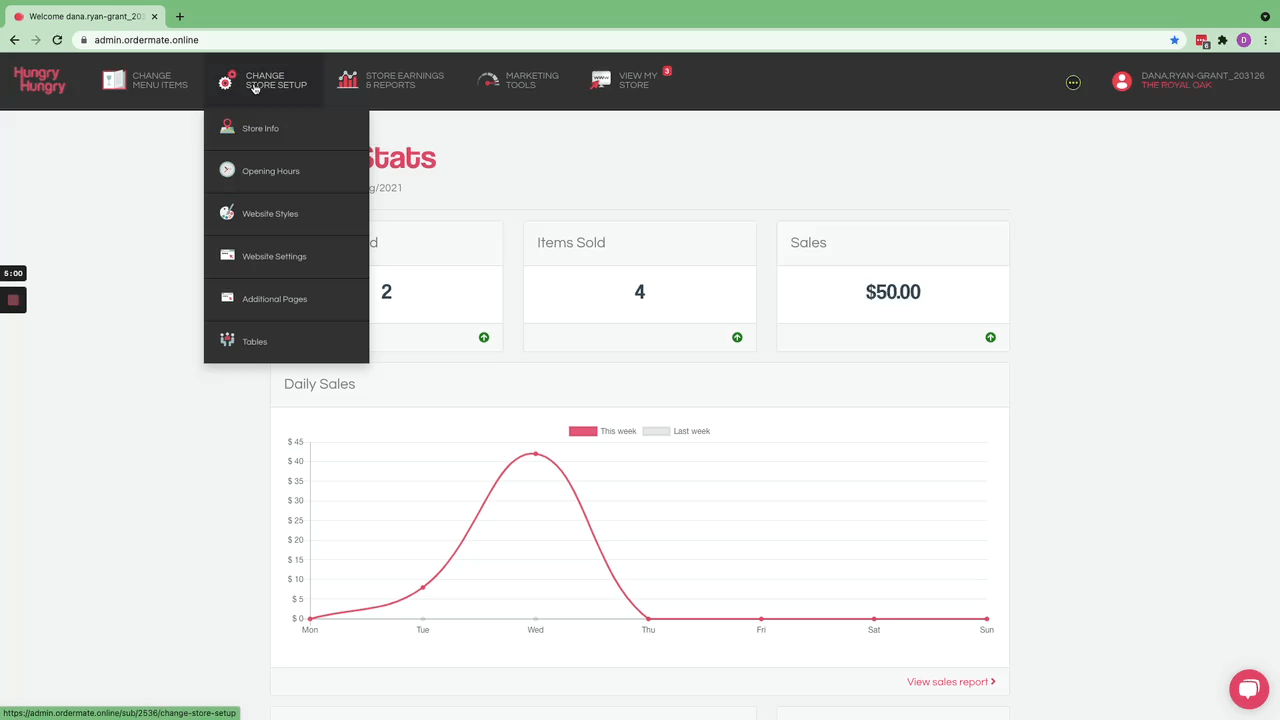
Task: Open the Store Info menu entry
Action: [x=286, y=128]
